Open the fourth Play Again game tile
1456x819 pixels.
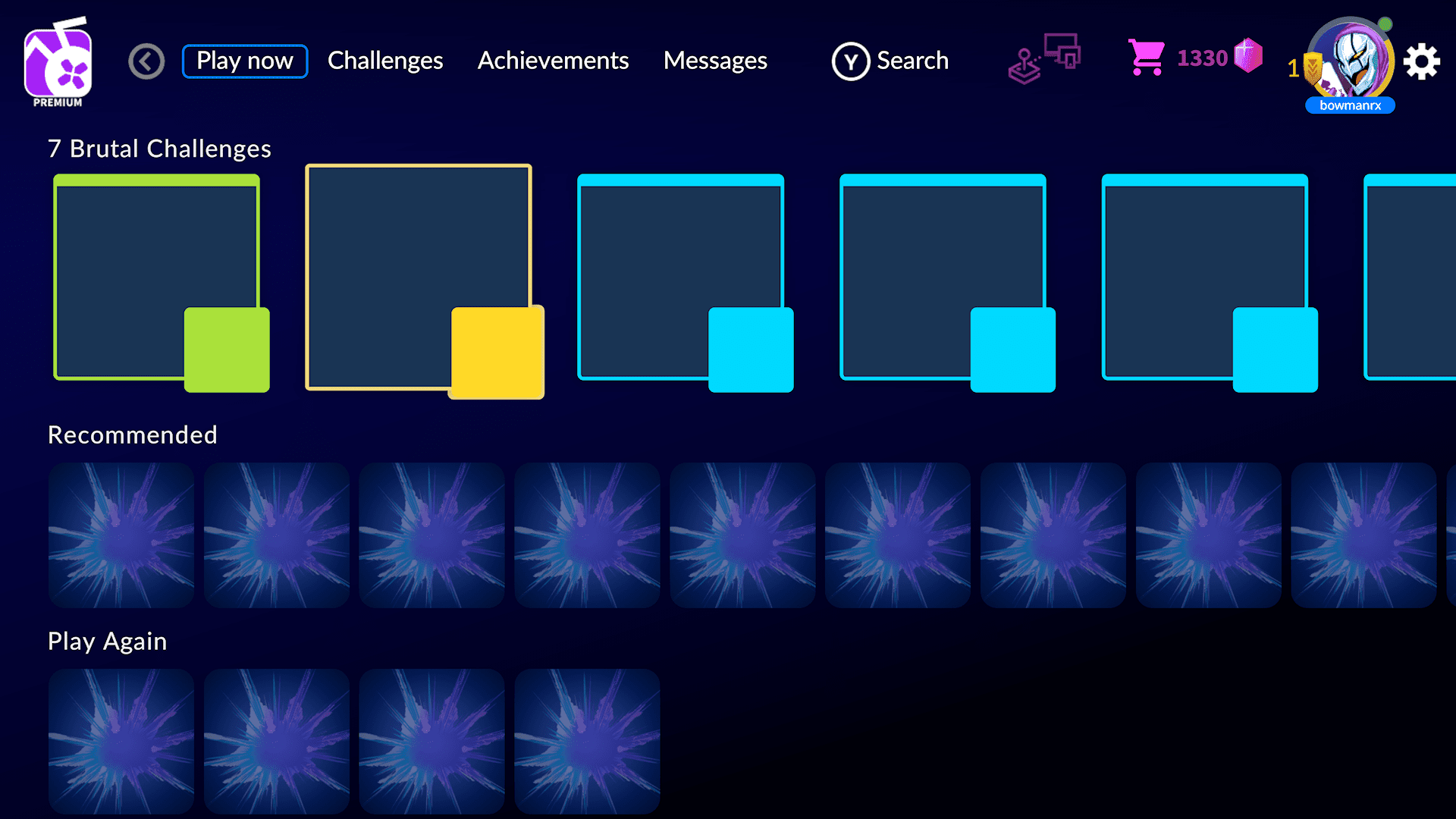(x=588, y=742)
